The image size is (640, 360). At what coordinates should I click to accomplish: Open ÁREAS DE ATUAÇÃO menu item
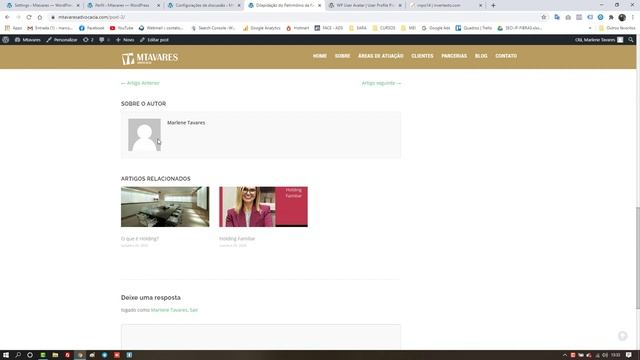380,56
